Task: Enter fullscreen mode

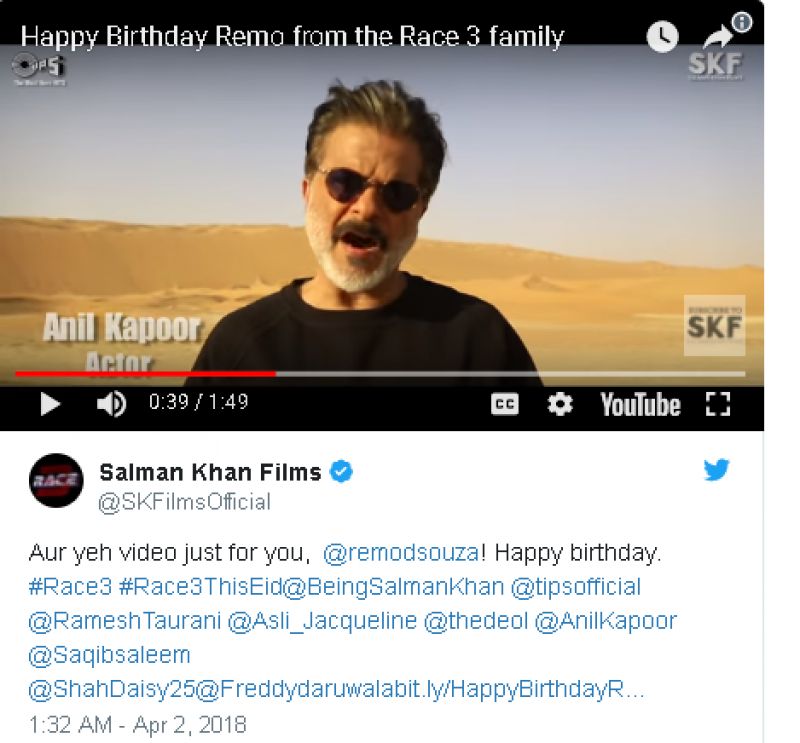Action: click(716, 404)
